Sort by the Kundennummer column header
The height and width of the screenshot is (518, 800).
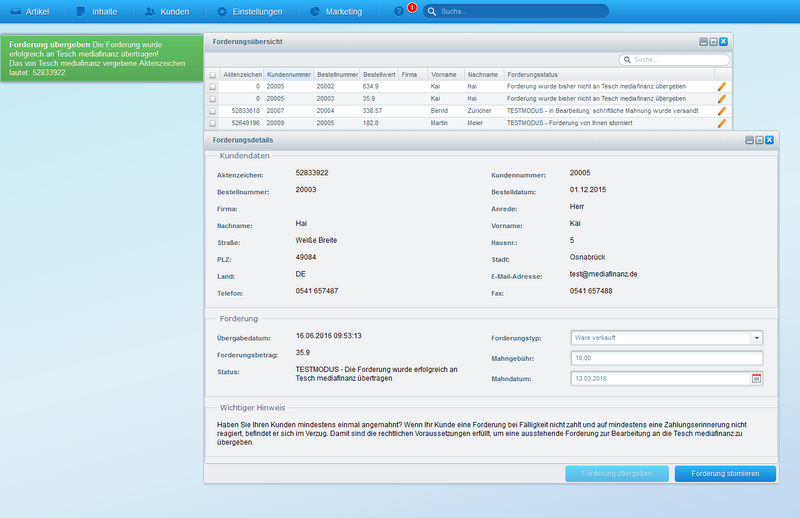click(x=289, y=75)
